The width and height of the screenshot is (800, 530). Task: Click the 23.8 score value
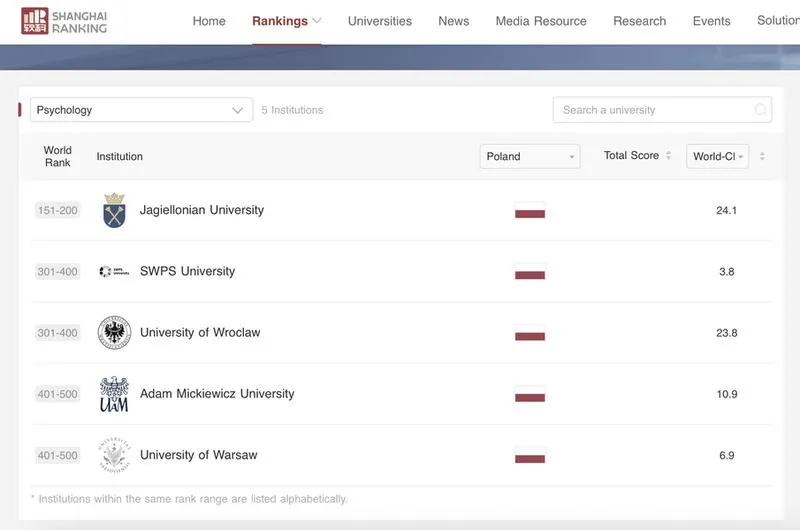(x=727, y=333)
